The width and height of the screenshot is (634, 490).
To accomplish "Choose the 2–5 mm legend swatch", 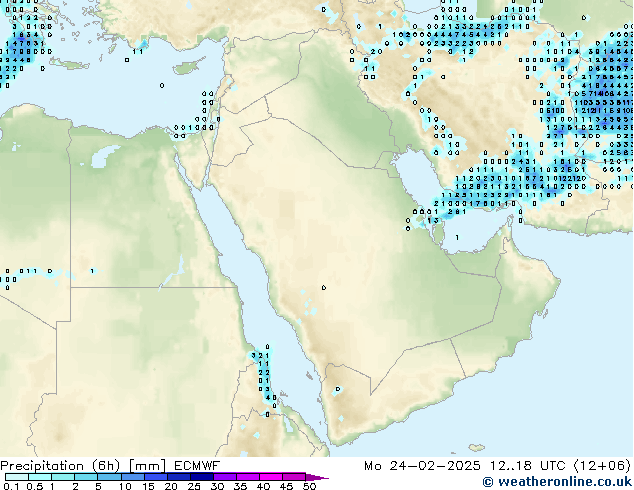I will (x=86, y=477).
